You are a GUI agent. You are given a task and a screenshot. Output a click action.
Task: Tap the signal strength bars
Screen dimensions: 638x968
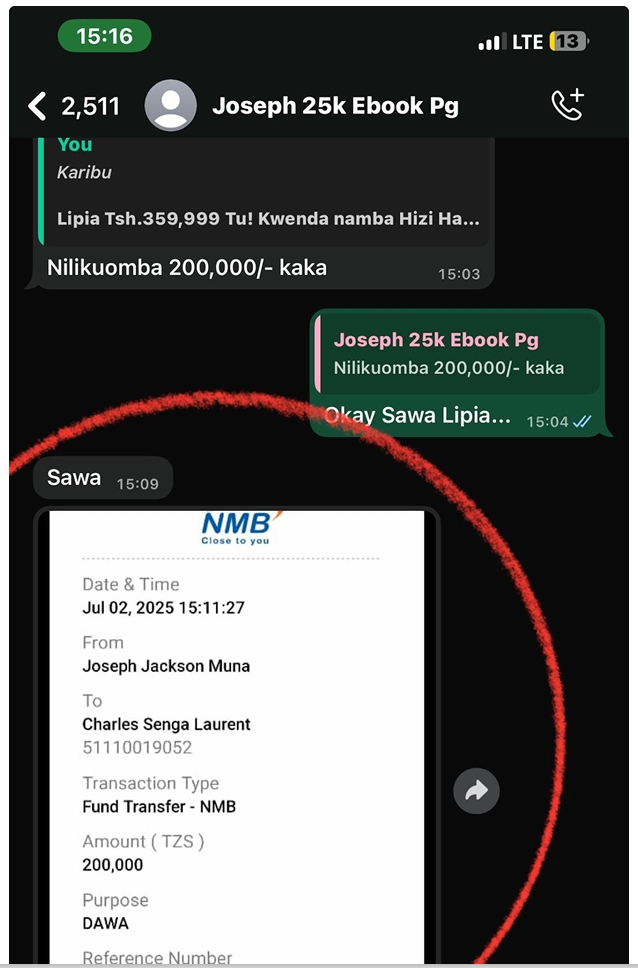click(x=492, y=42)
